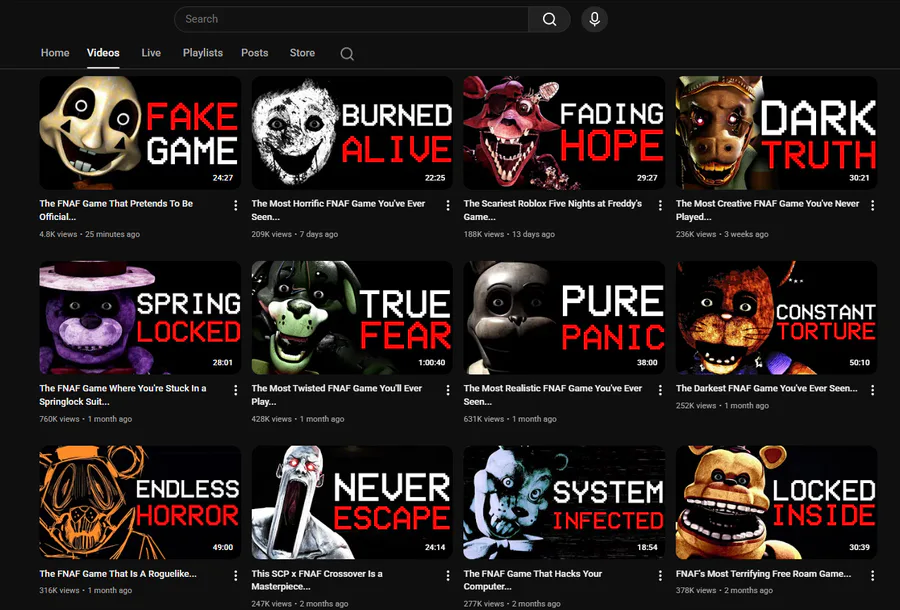Click '316K views • 1 month ago' text

pos(86,590)
